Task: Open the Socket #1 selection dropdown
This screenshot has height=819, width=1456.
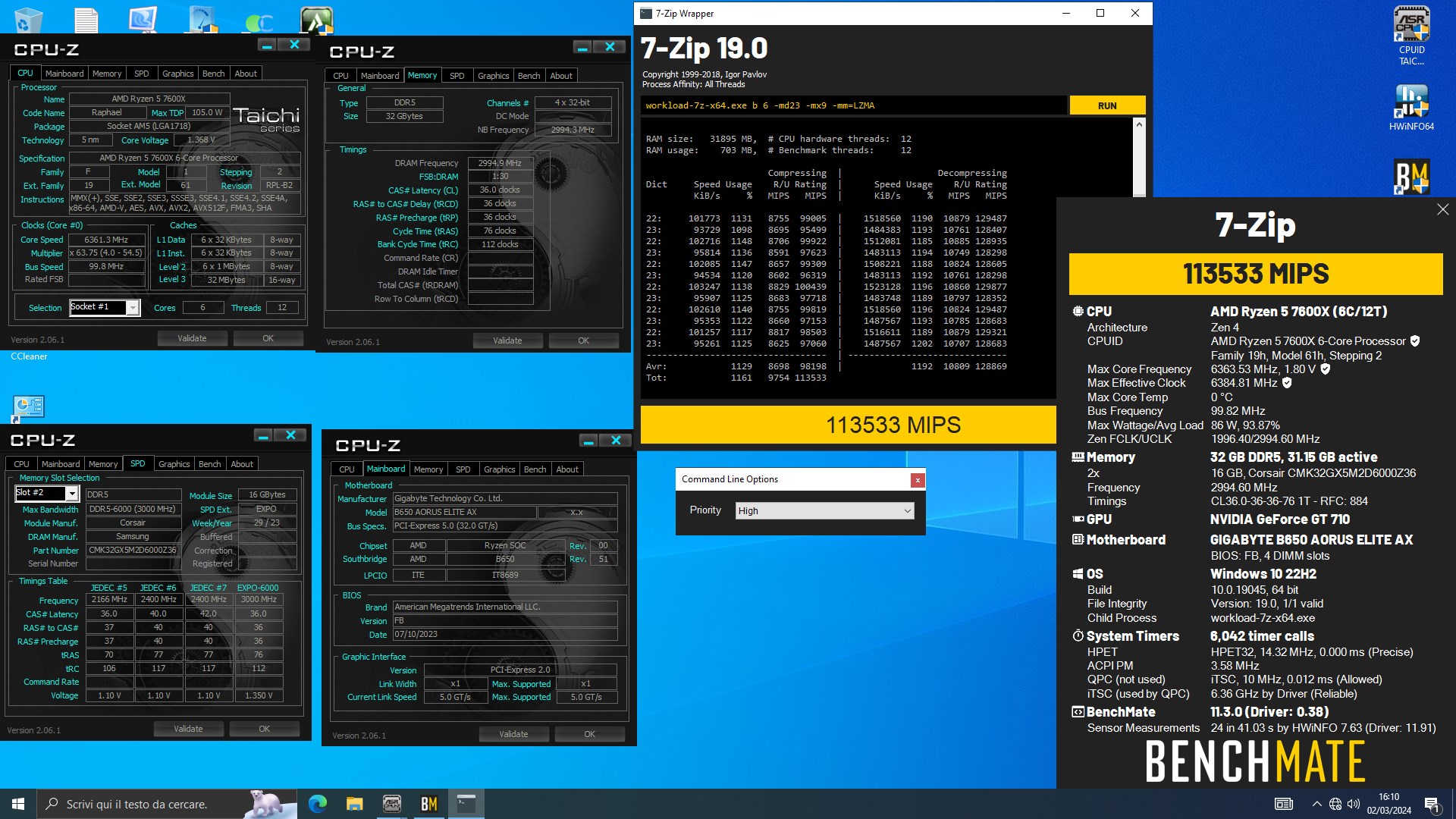Action: 105,307
